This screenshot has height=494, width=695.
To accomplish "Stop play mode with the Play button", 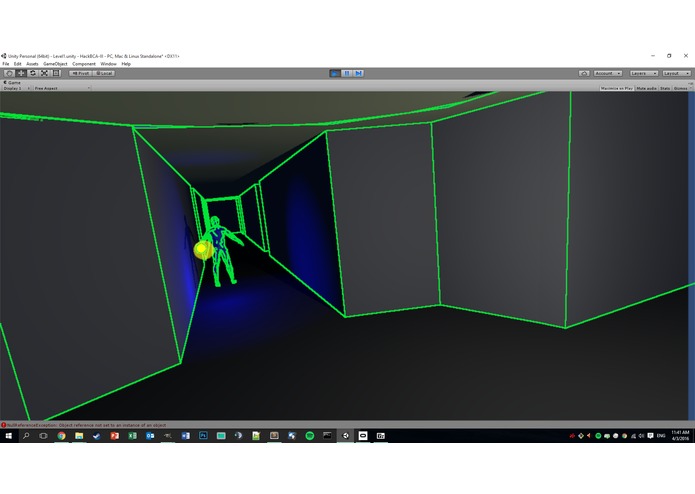I will pyautogui.click(x=335, y=73).
